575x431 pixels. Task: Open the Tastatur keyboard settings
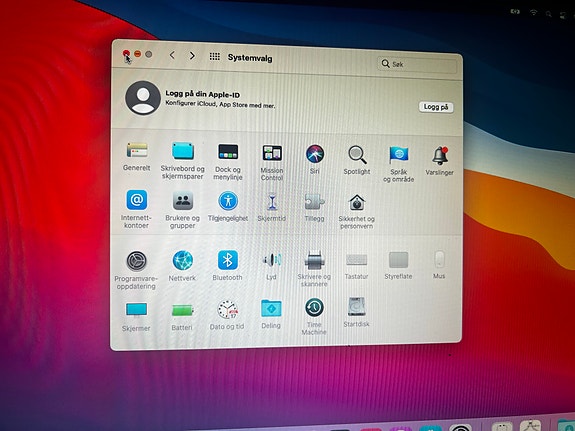click(x=356, y=260)
